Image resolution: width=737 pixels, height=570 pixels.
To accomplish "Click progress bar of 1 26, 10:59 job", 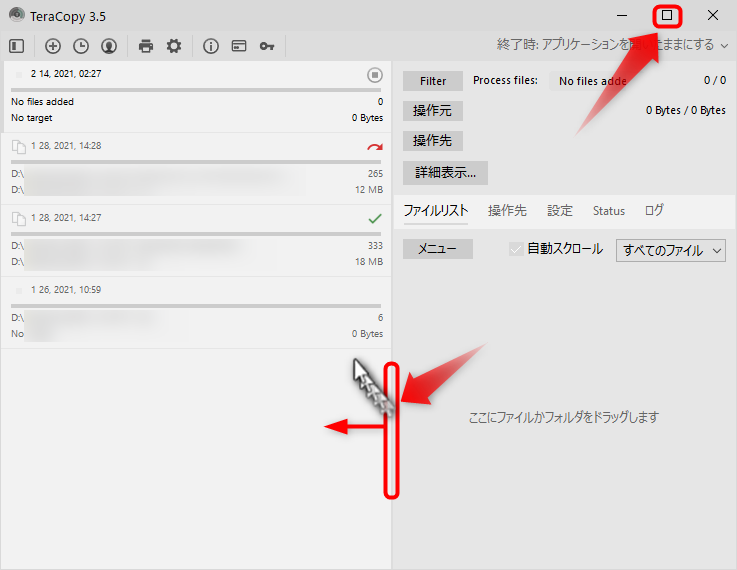I will pos(196,306).
